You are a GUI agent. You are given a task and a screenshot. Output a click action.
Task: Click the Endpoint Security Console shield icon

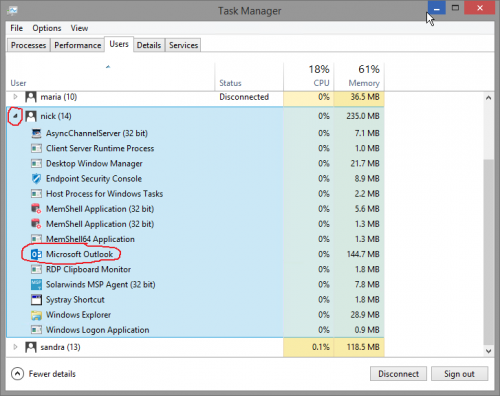click(x=36, y=179)
